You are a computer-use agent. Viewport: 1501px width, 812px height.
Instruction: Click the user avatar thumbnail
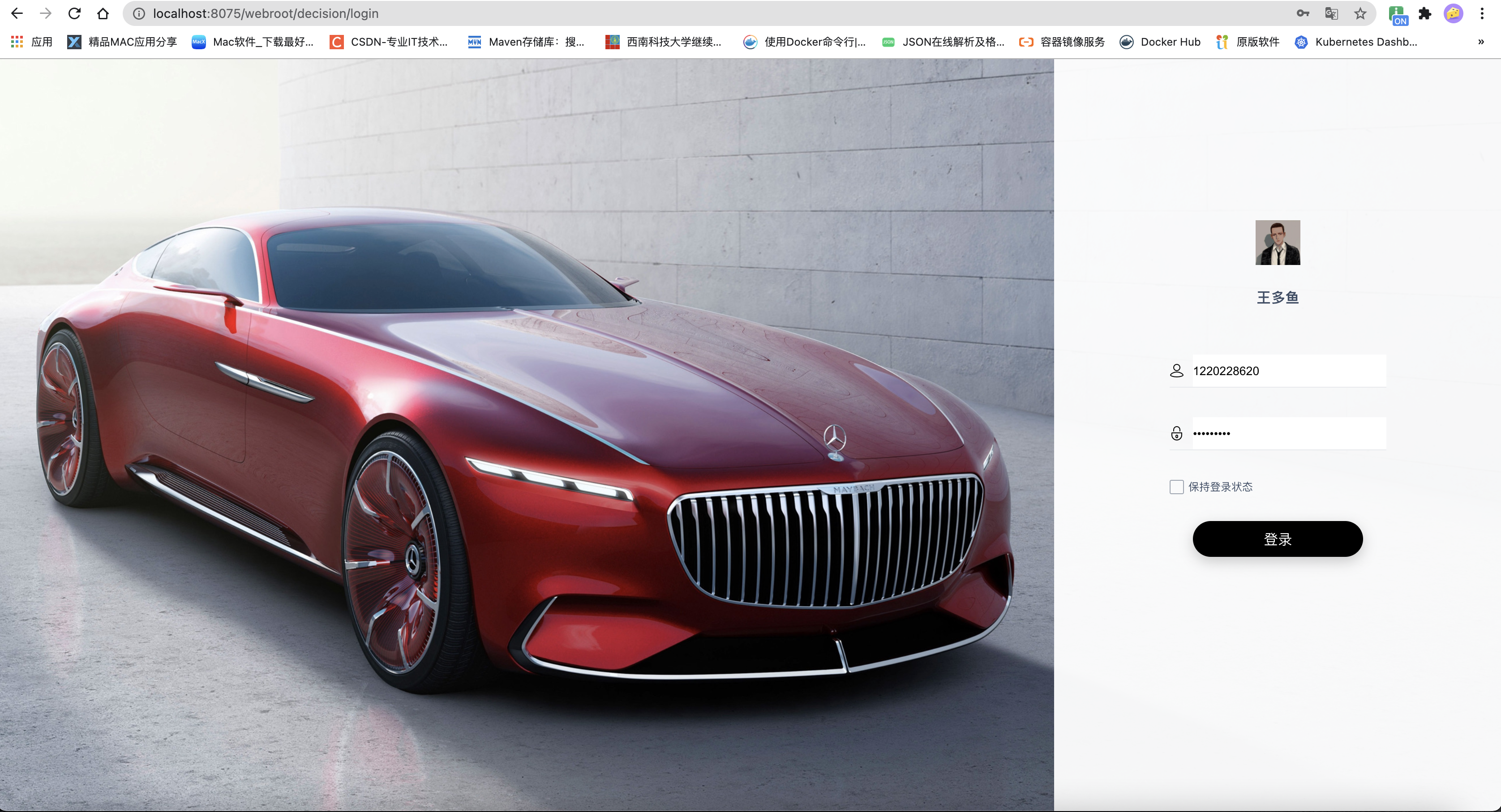[1277, 242]
